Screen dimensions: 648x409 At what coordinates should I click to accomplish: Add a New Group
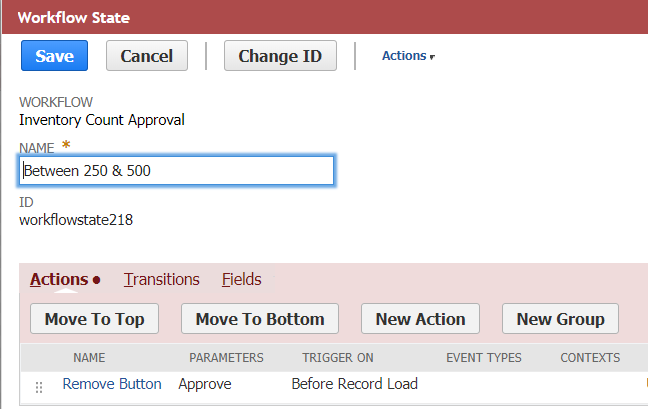(560, 320)
